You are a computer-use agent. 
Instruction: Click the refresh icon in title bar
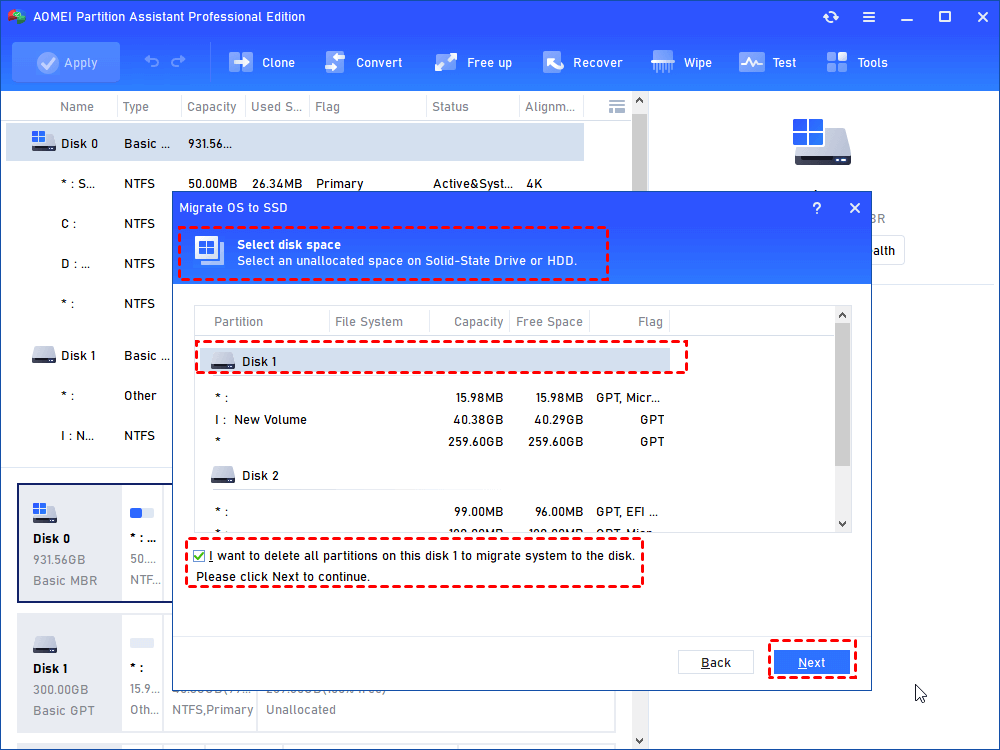pos(830,17)
